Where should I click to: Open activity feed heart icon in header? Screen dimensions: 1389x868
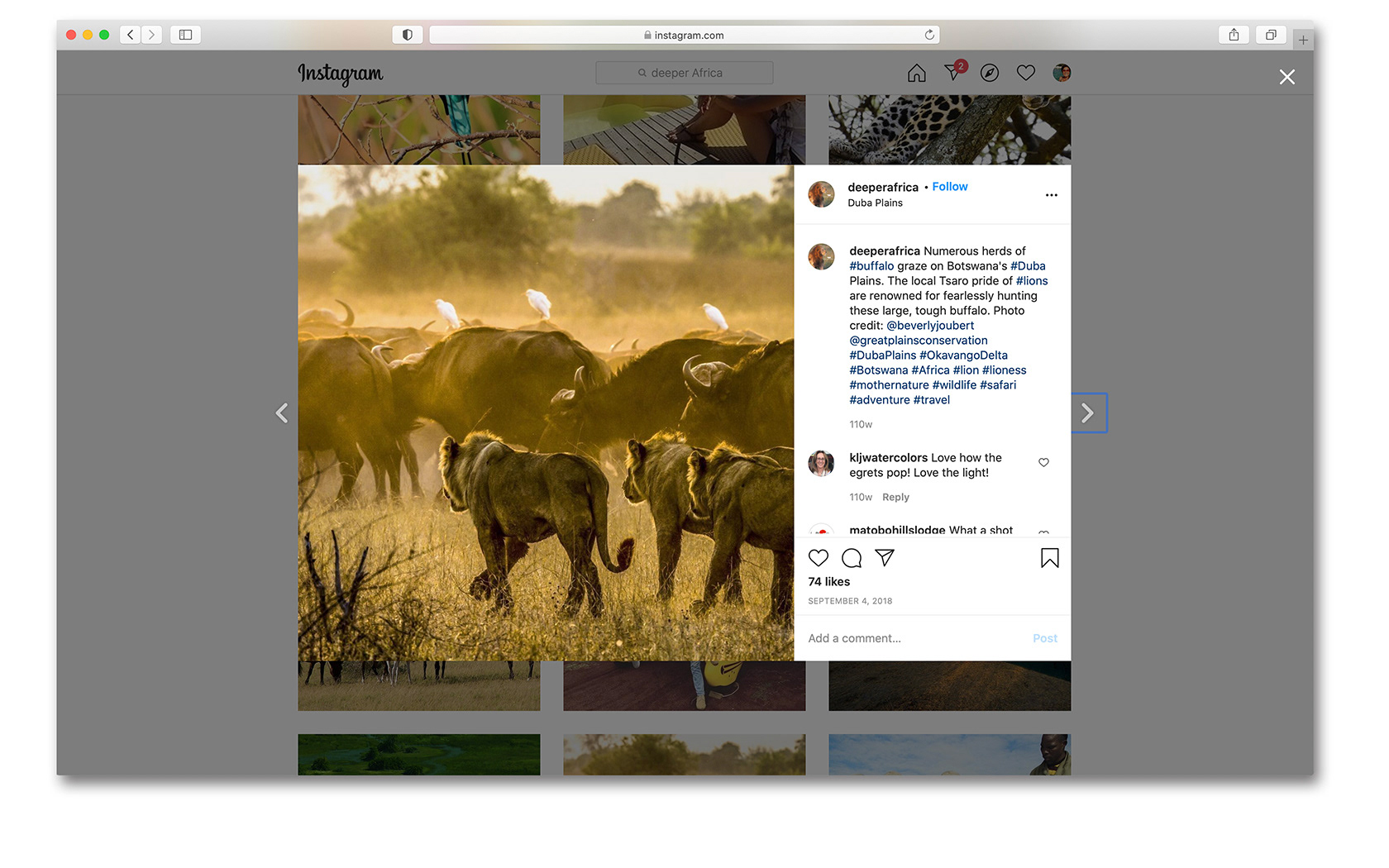[x=1025, y=73]
